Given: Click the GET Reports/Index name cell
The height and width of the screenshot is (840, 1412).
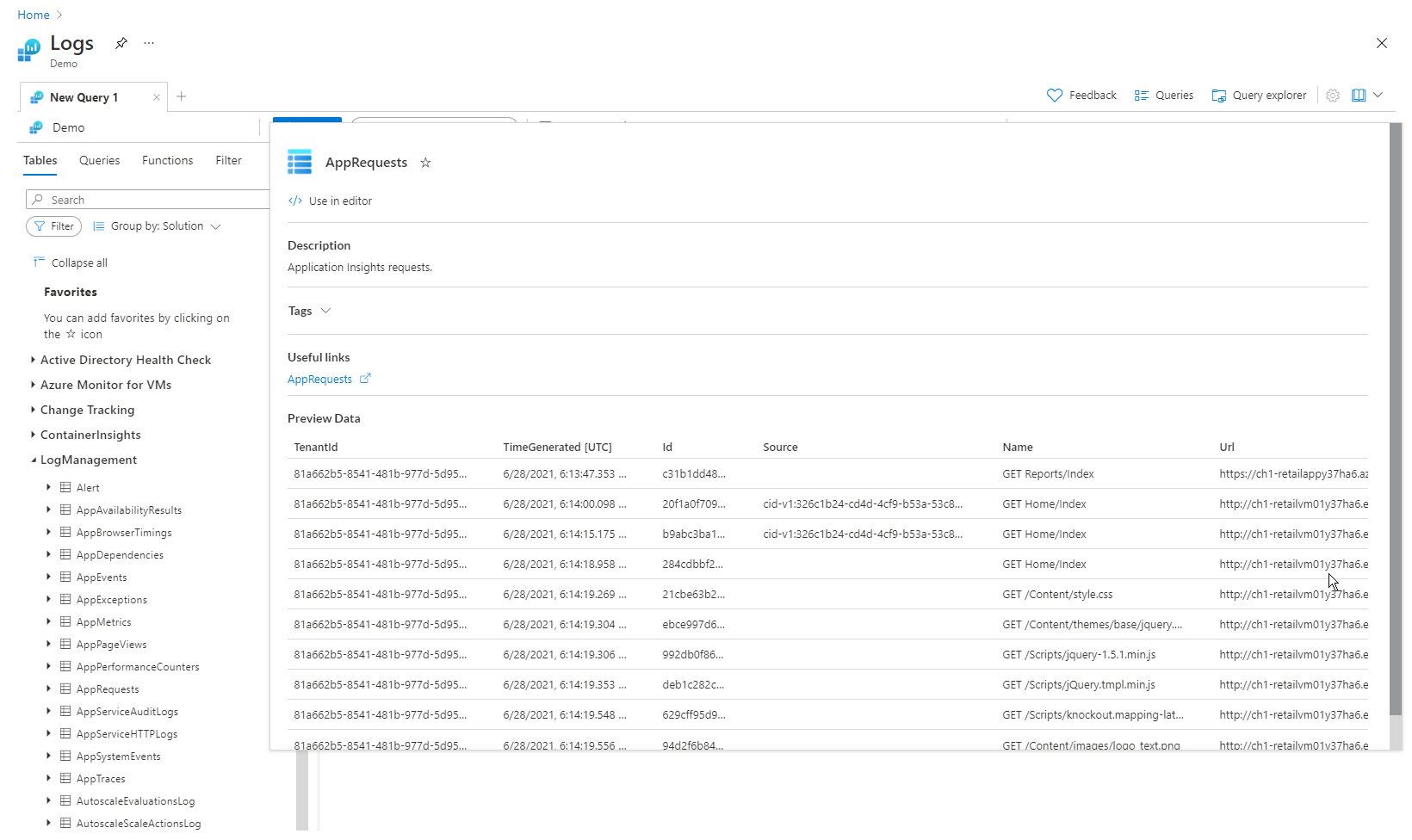Looking at the screenshot, I should 1048,474.
